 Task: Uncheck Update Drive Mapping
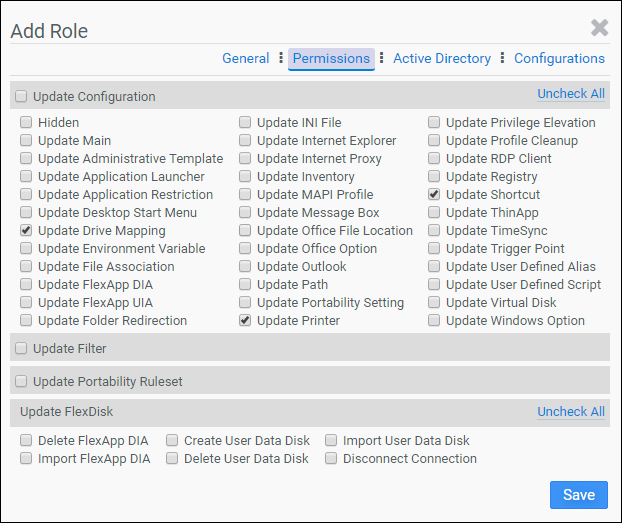click(x=26, y=231)
